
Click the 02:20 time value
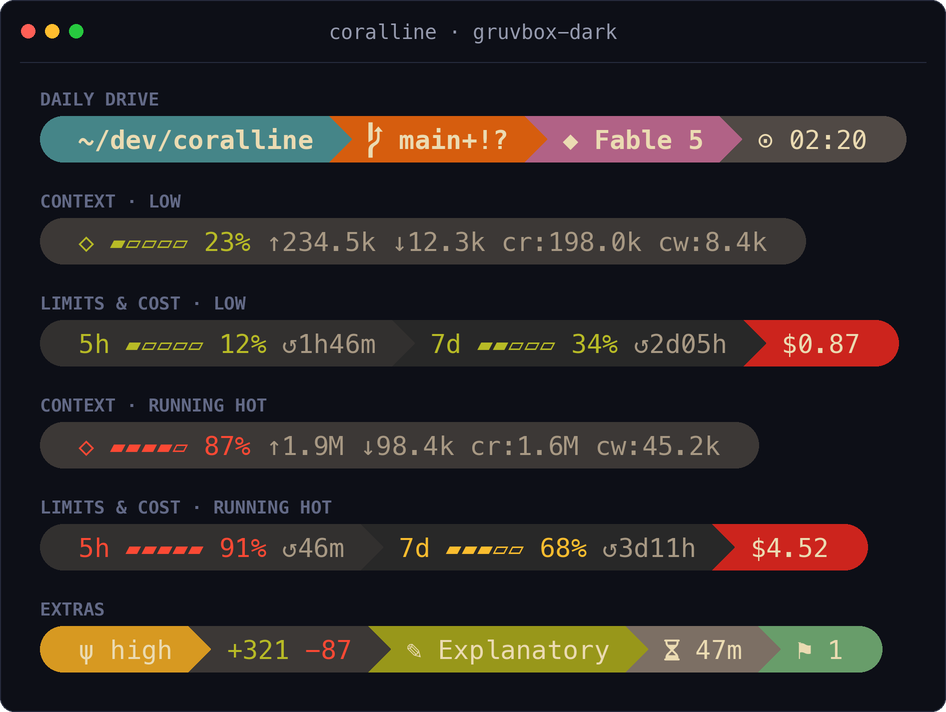click(x=828, y=140)
